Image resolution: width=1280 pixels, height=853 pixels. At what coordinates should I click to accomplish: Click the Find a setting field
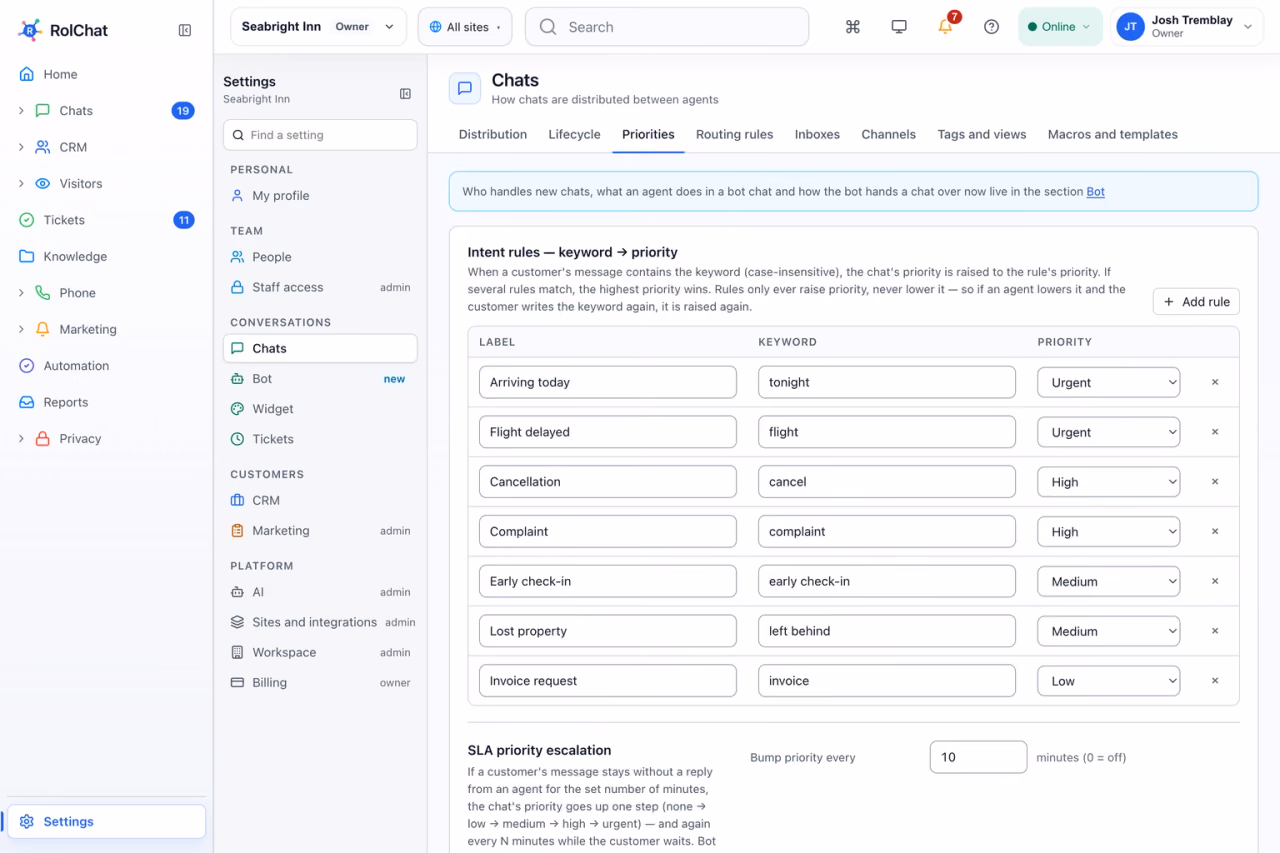pos(320,135)
